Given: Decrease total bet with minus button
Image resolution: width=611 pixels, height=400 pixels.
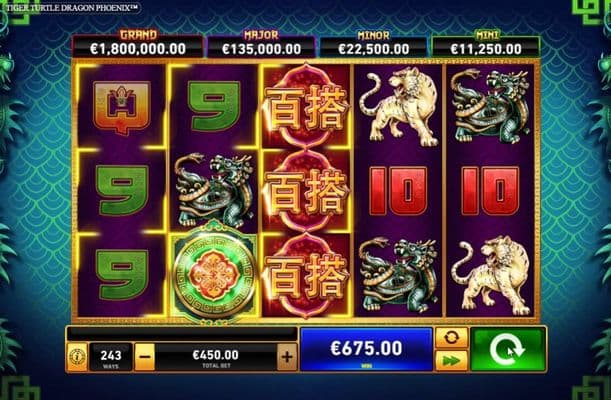Looking at the screenshot, I should point(145,356).
